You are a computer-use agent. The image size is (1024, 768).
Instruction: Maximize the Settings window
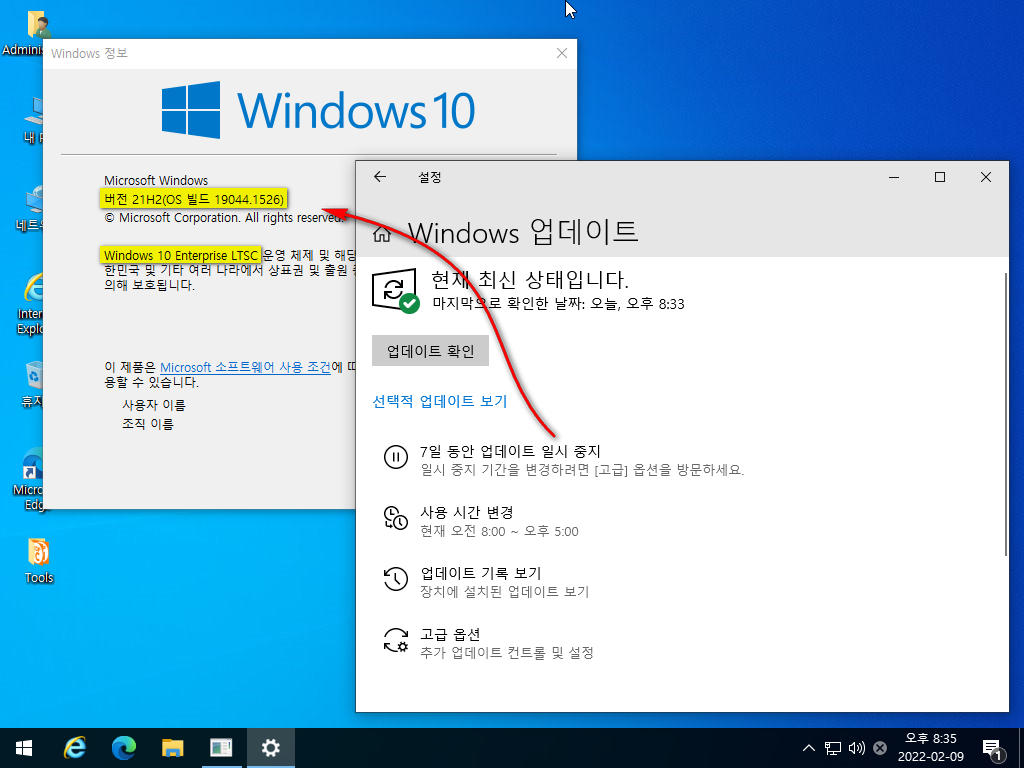(x=940, y=177)
